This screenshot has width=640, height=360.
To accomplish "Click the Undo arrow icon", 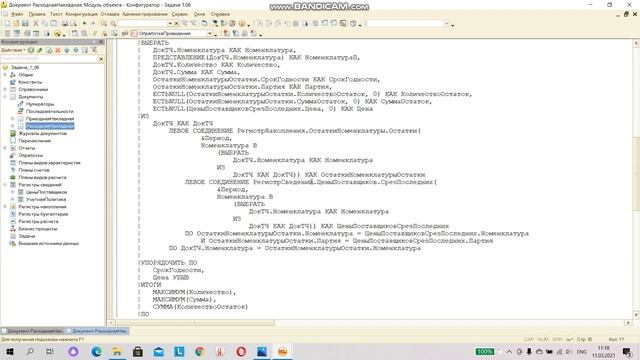I will point(84,24).
